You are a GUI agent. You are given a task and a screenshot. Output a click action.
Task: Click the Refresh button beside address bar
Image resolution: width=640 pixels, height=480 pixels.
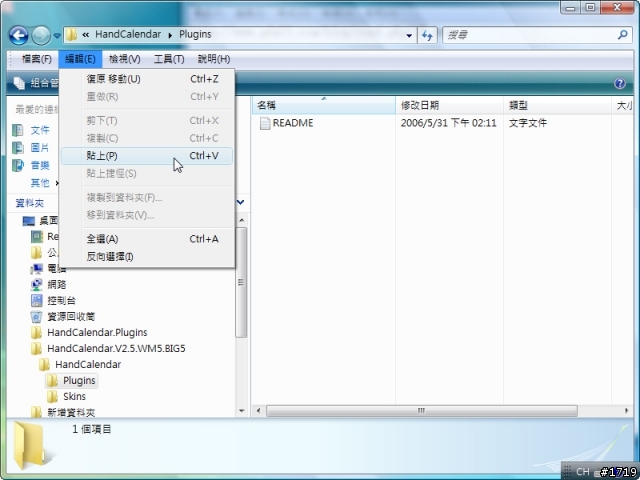[x=427, y=36]
